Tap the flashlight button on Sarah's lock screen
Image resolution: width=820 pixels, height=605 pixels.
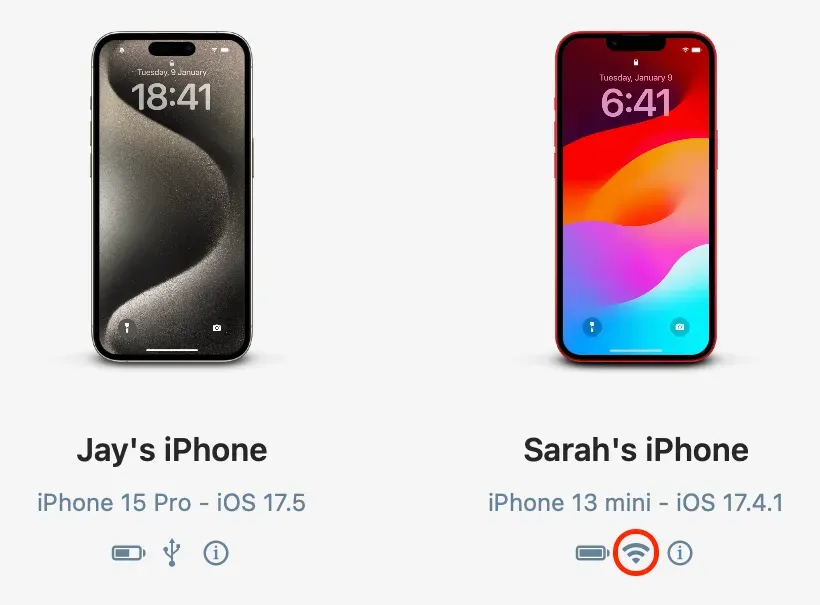(x=592, y=327)
